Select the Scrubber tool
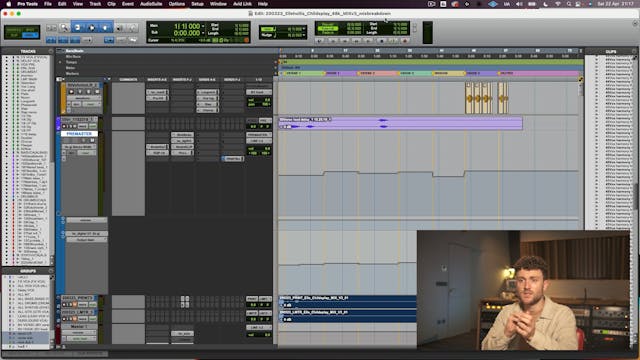Screen dimensions: 640x360 [119, 28]
